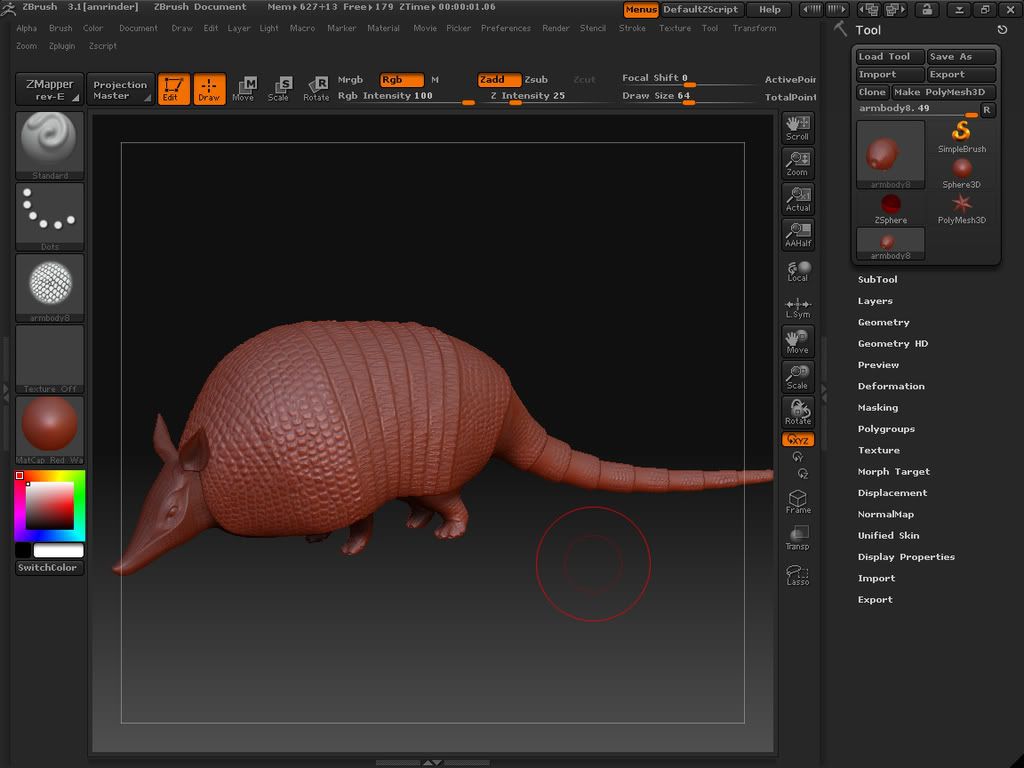Click the Actual size icon
Viewport: 1024px width, 768px height.
(x=798, y=198)
